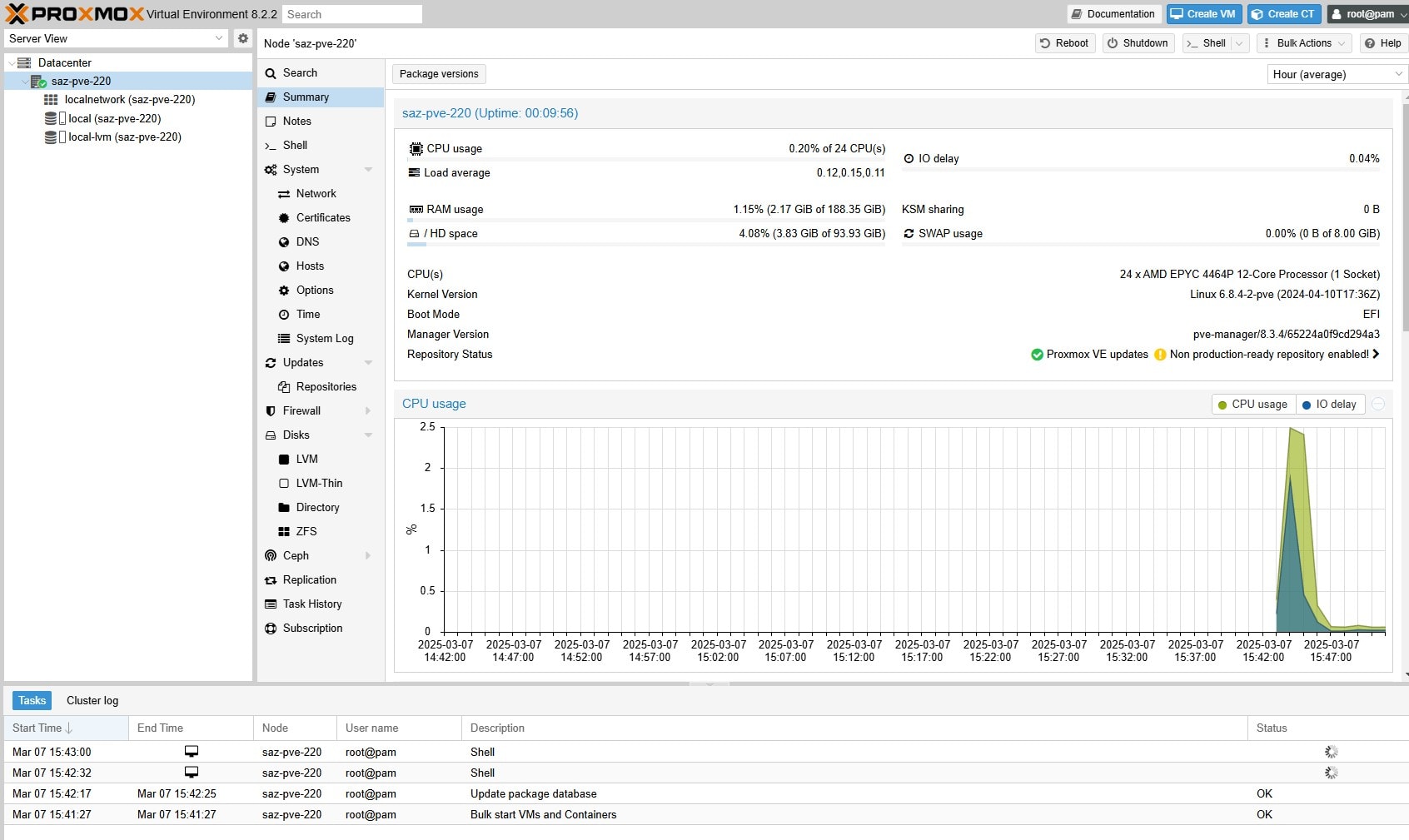Click the local-lvm storage icon in the tree
1409x840 pixels.
(x=52, y=137)
